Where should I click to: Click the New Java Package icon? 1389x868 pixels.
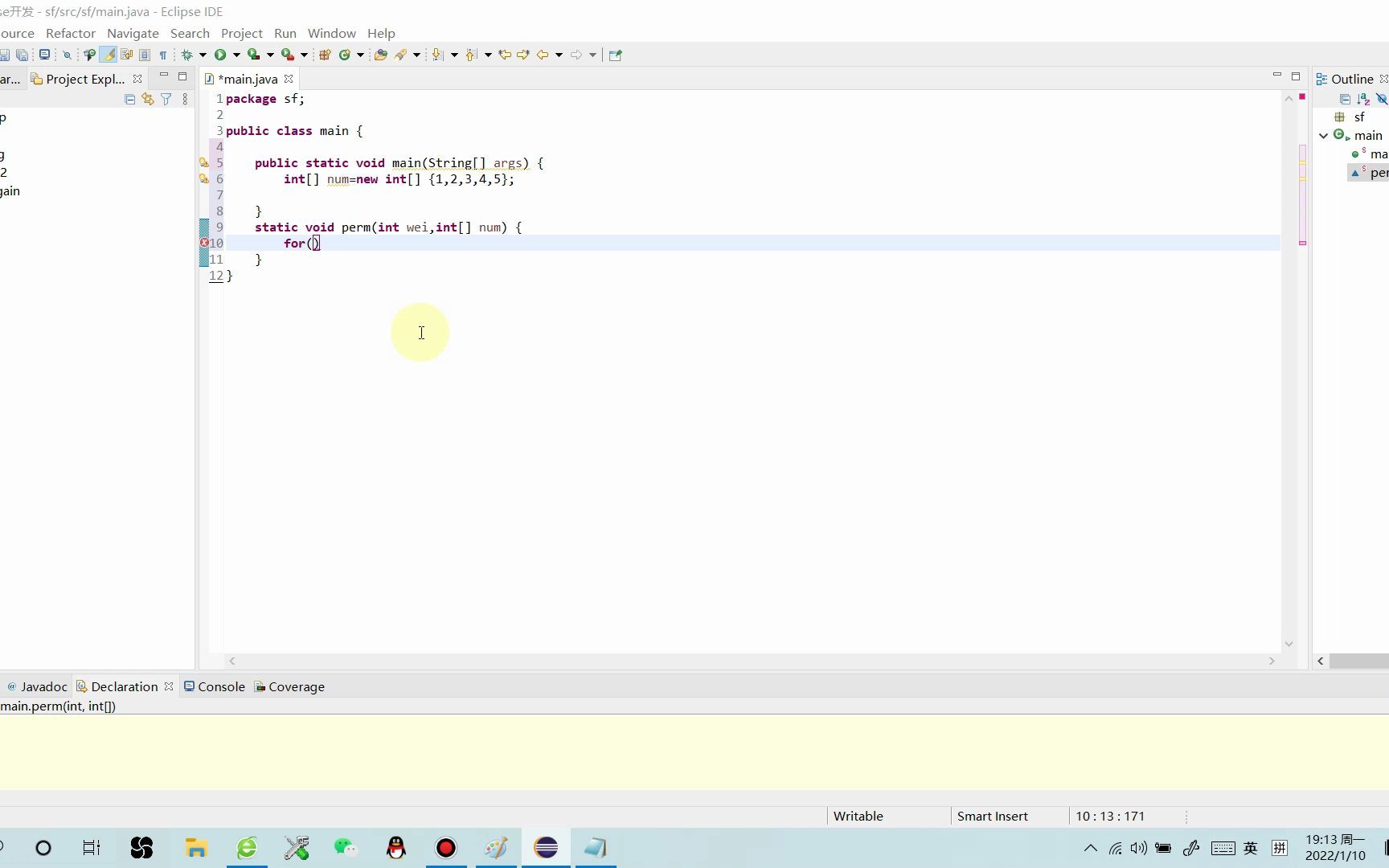pyautogui.click(x=326, y=55)
